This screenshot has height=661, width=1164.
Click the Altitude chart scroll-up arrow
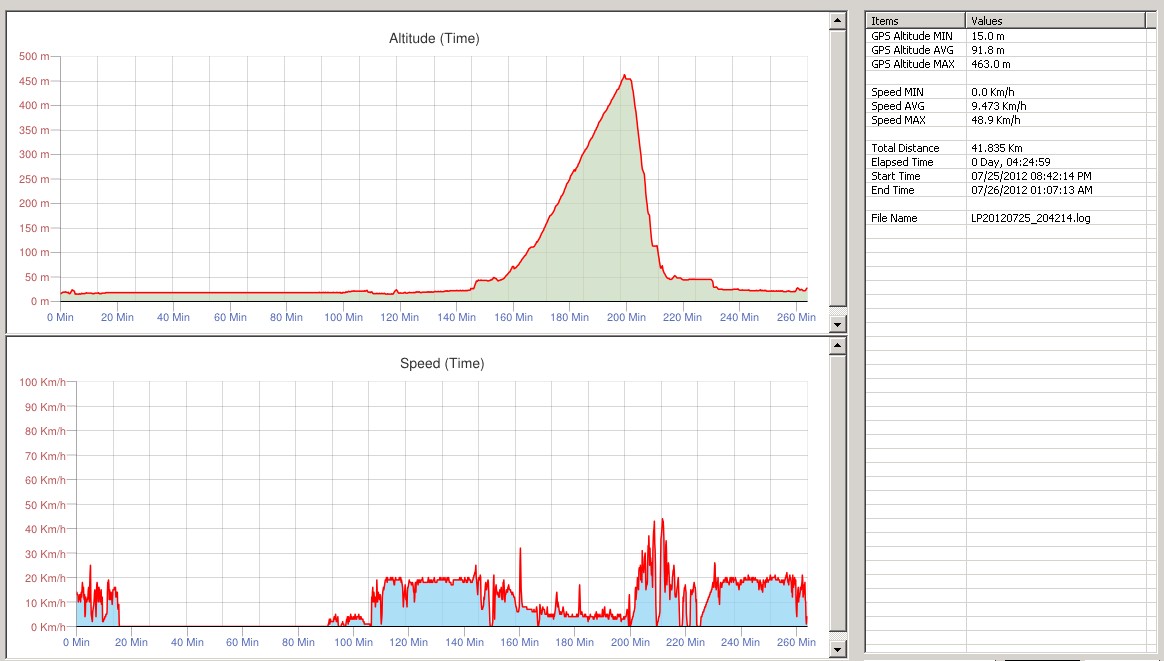point(838,21)
